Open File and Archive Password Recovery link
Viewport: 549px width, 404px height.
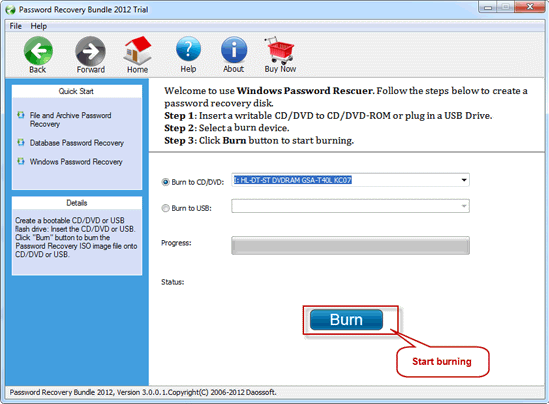click(x=70, y=120)
